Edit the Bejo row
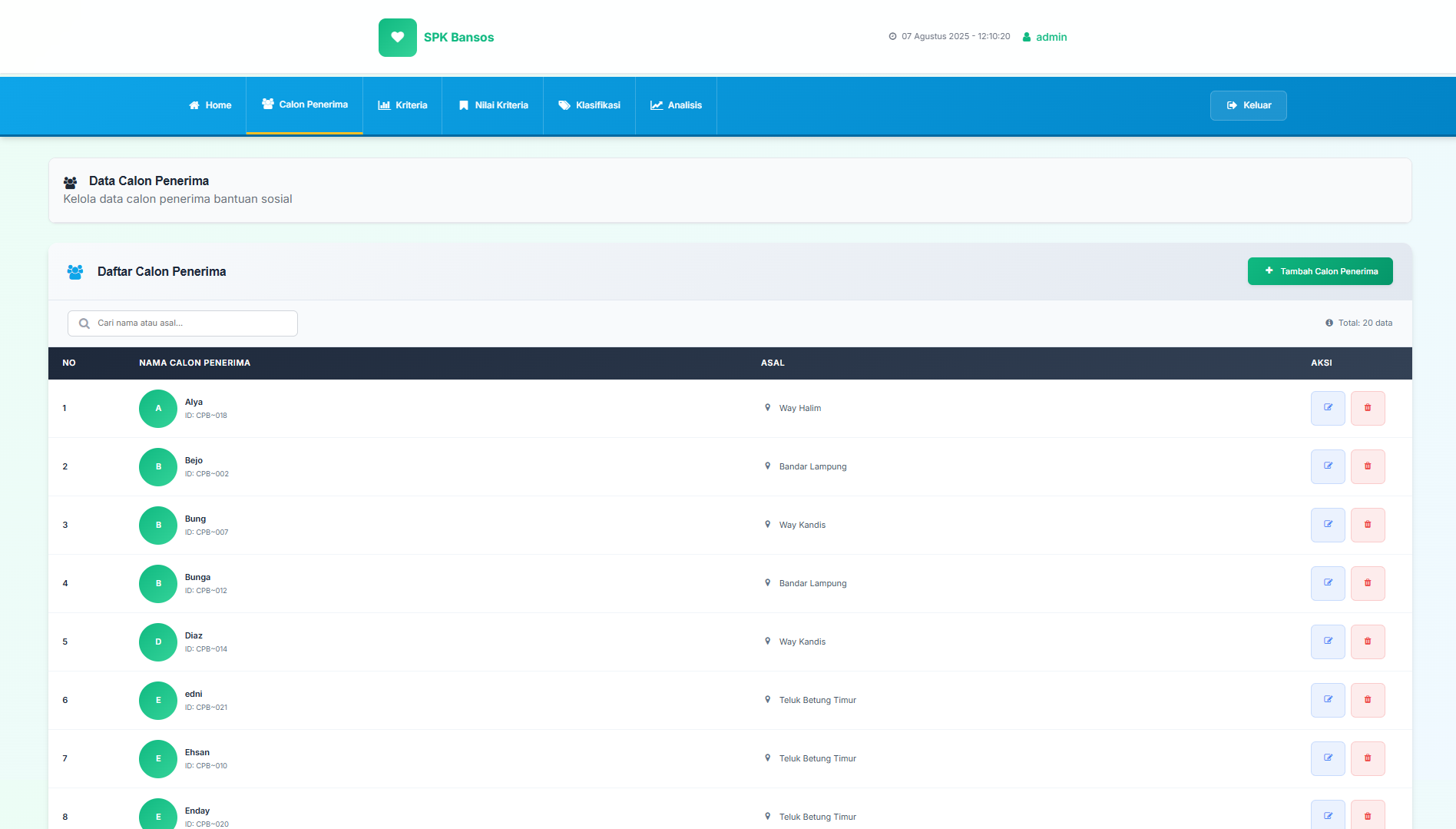This screenshot has width=1456, height=829. click(x=1328, y=466)
